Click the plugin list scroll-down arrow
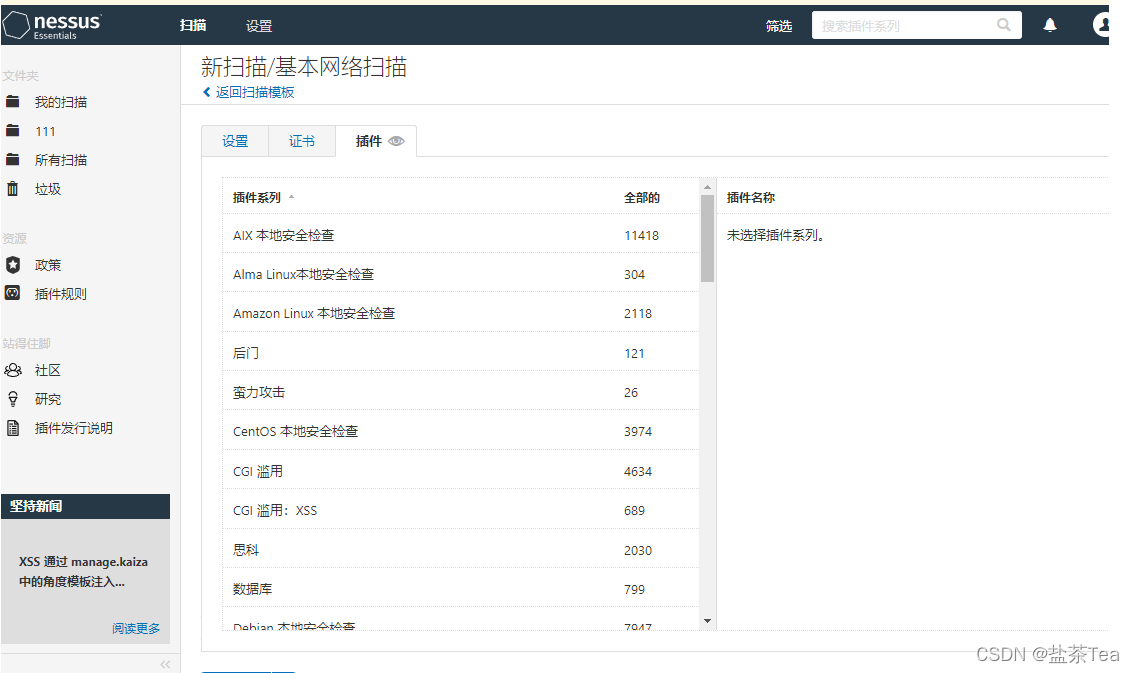1134x673 pixels. [707, 621]
